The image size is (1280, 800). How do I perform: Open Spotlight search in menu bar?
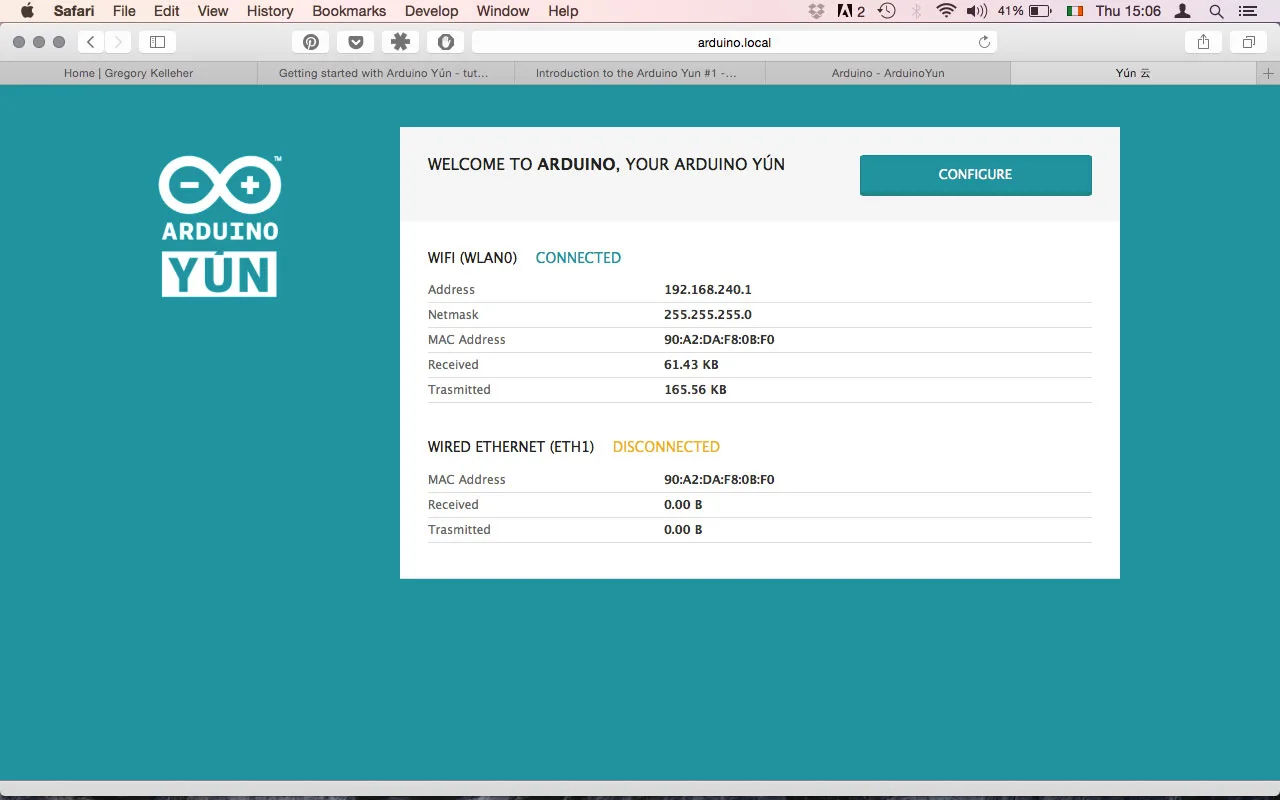point(1216,11)
